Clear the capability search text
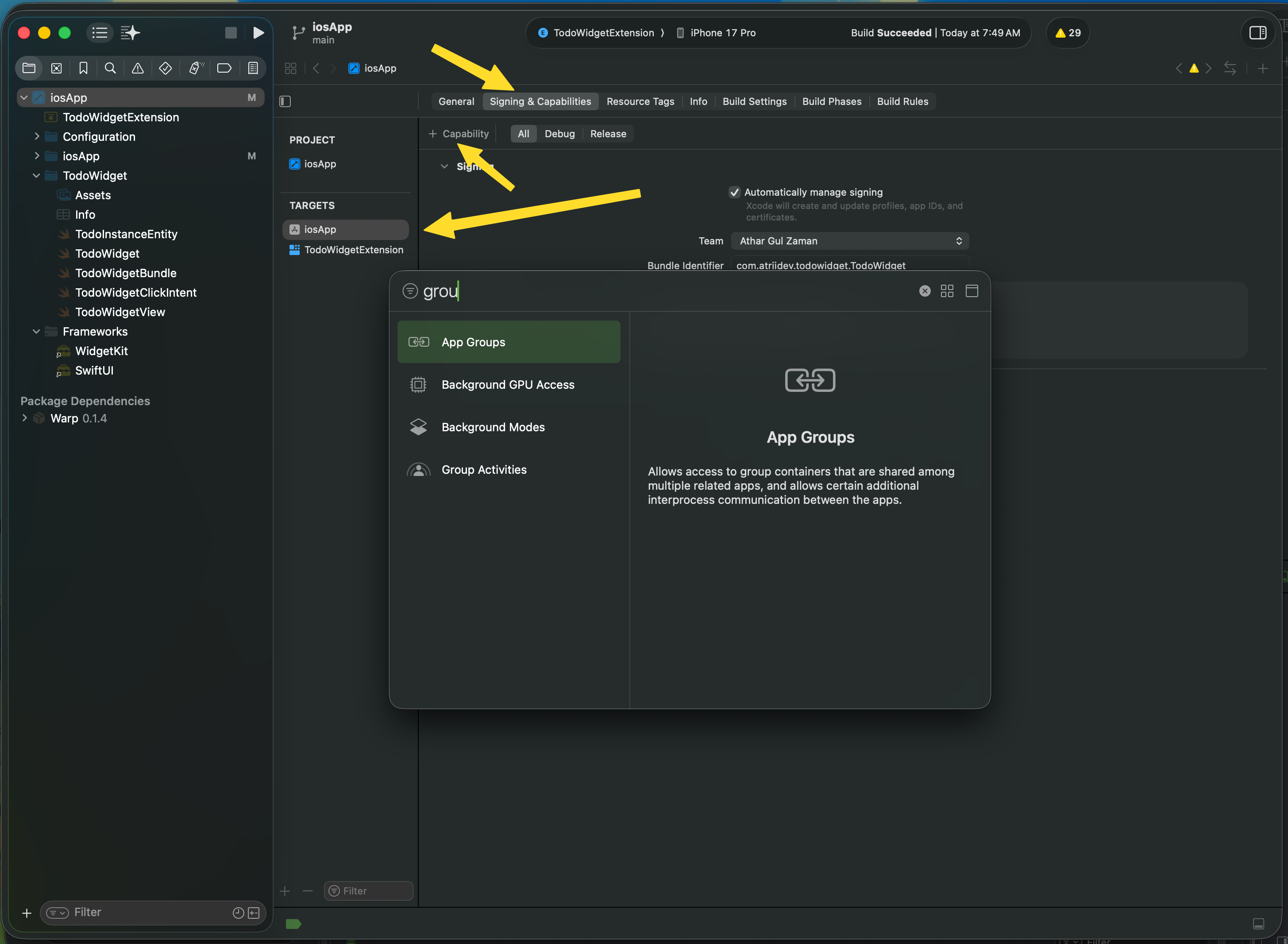Viewport: 1288px width, 944px height. [x=925, y=291]
